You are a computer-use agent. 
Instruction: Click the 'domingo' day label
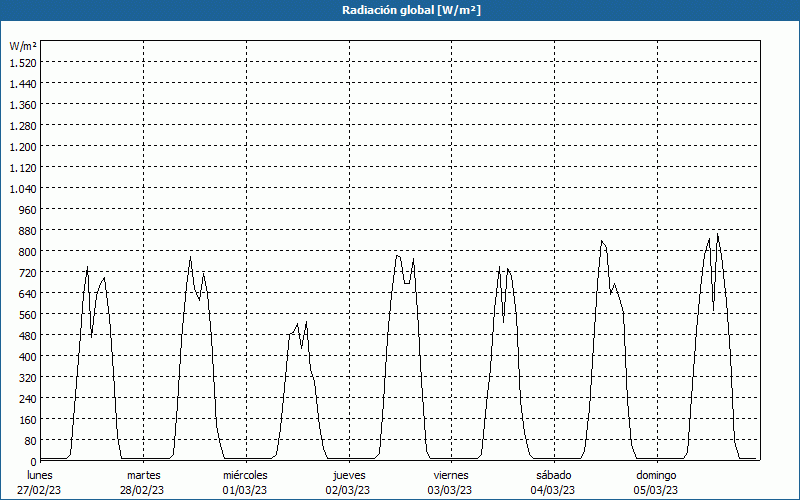(656, 475)
